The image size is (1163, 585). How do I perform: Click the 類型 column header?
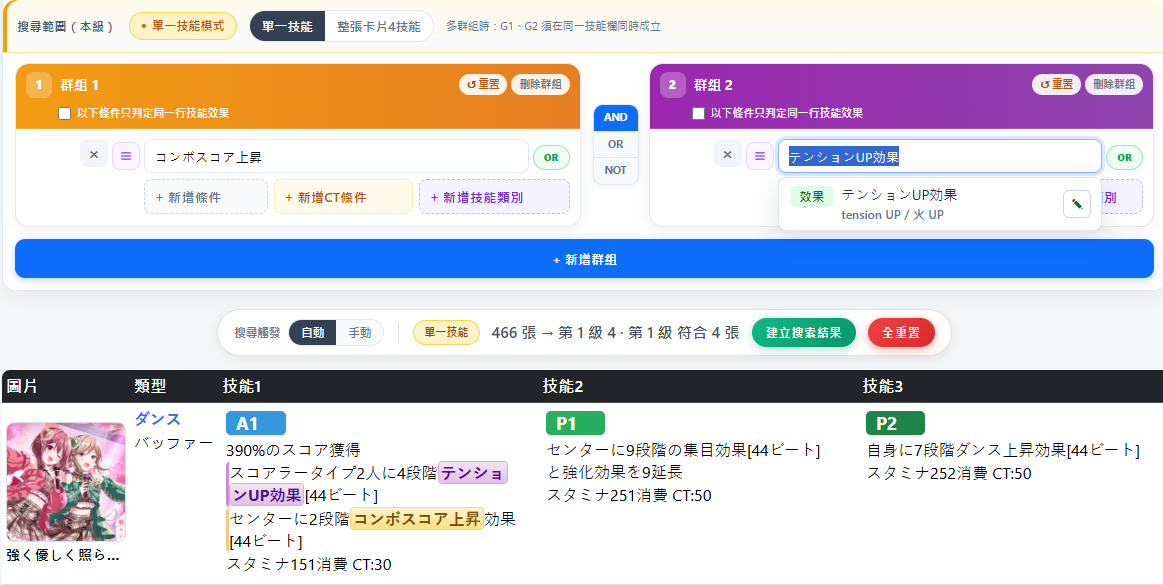tap(151, 386)
